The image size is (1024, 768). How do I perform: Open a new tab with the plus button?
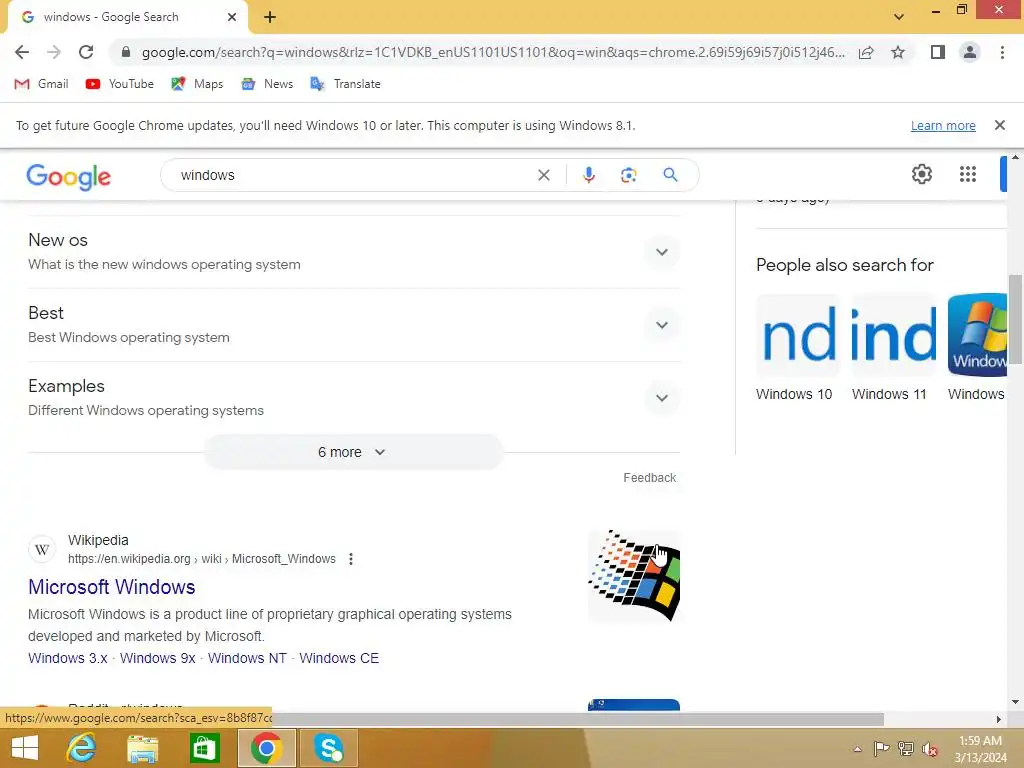click(270, 17)
